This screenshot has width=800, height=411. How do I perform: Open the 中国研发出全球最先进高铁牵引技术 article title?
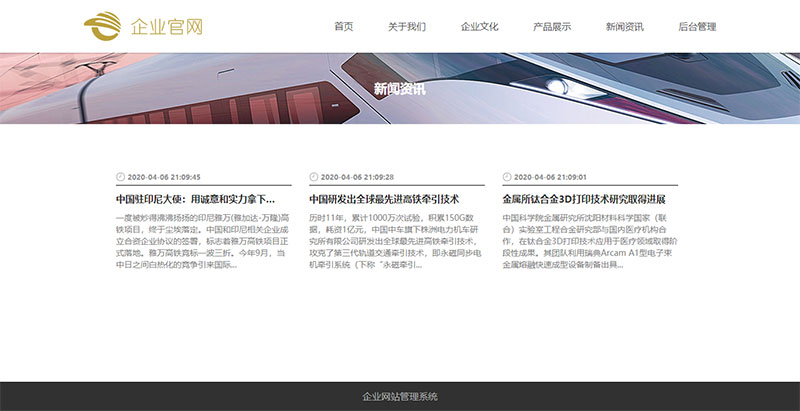pos(384,199)
